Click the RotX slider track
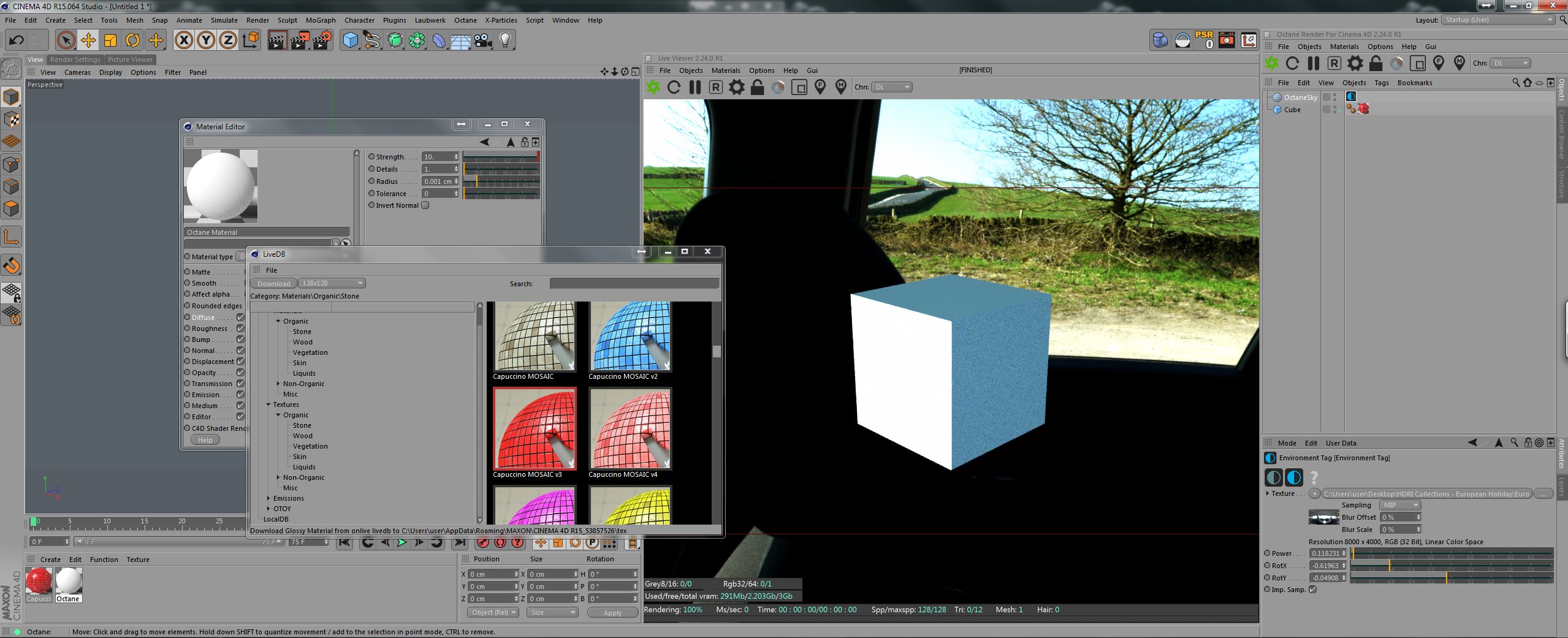This screenshot has width=1568, height=638. (1452, 566)
